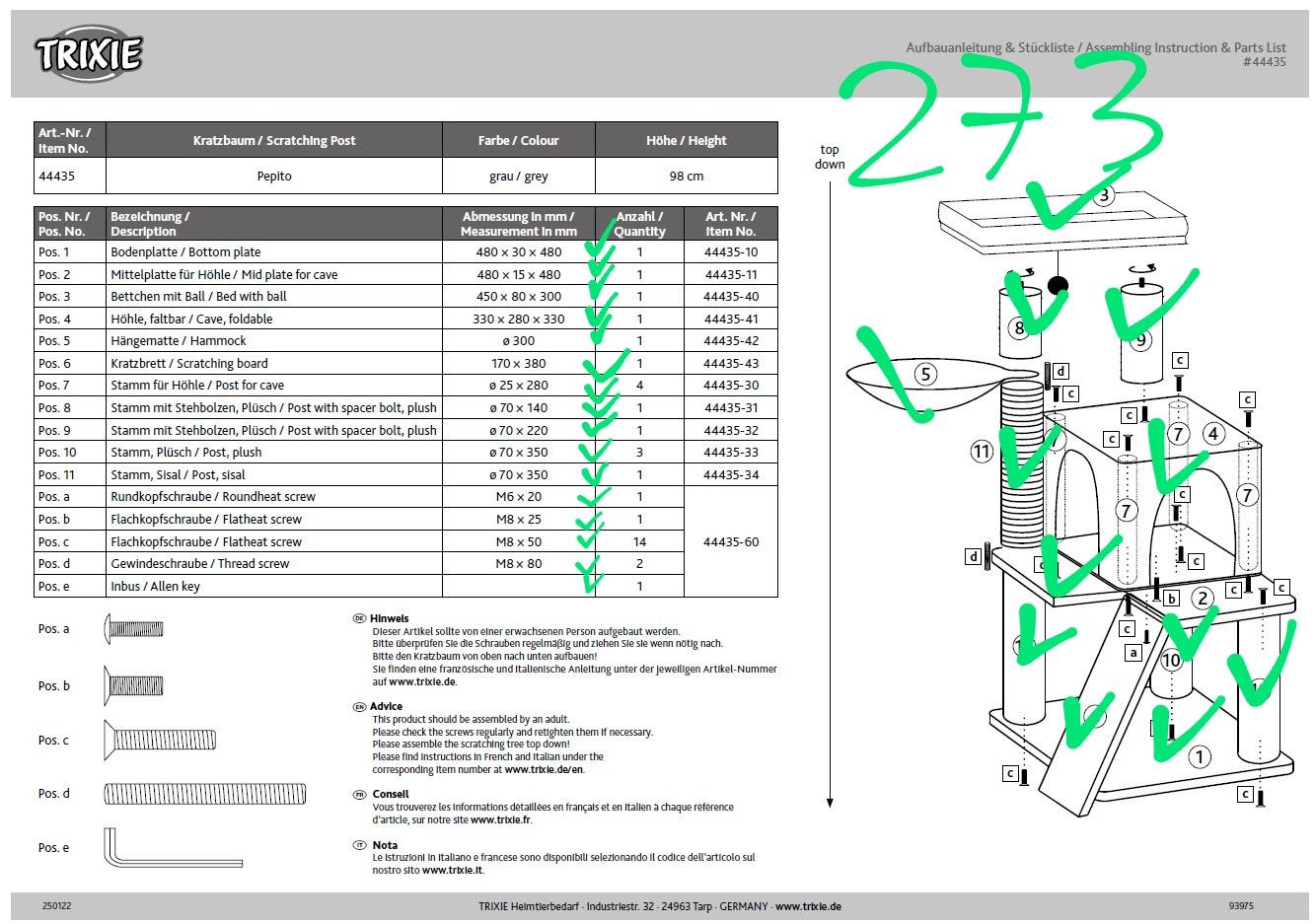The width and height of the screenshot is (1316, 924).
Task: Select the 'grau / grey' colour cell
Action: point(519,176)
